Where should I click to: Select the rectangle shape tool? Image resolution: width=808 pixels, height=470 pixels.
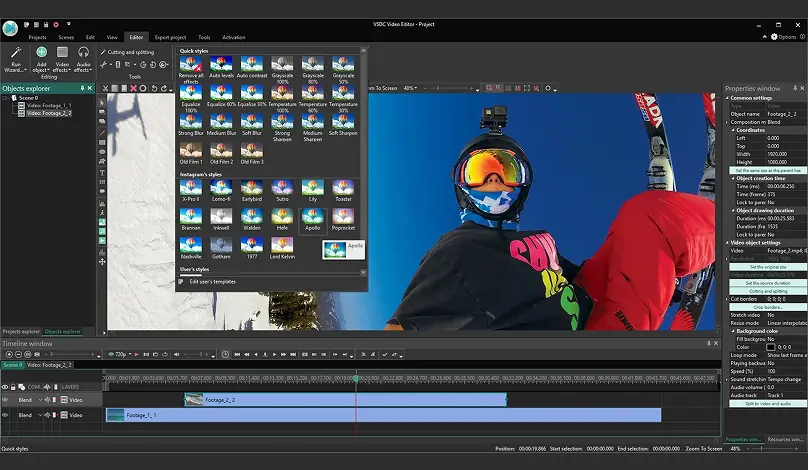coord(102,143)
